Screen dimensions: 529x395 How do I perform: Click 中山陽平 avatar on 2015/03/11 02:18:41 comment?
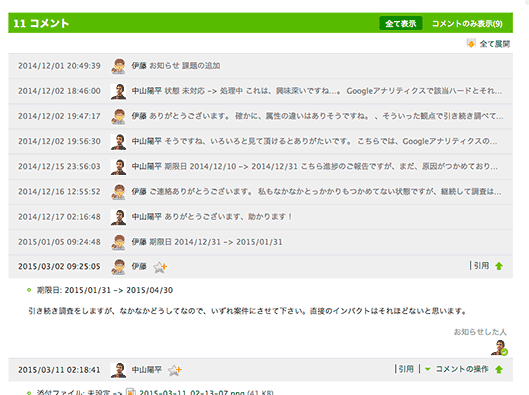[118, 370]
